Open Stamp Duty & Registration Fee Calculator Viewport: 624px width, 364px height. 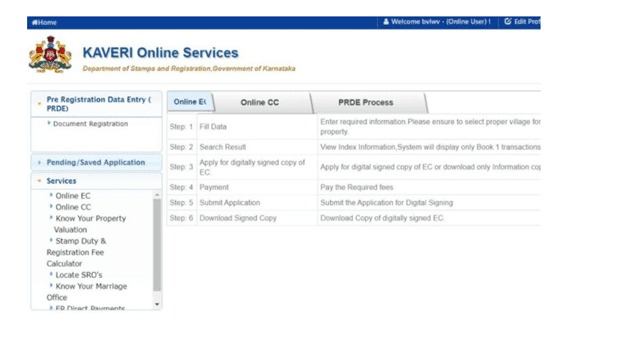click(x=76, y=252)
